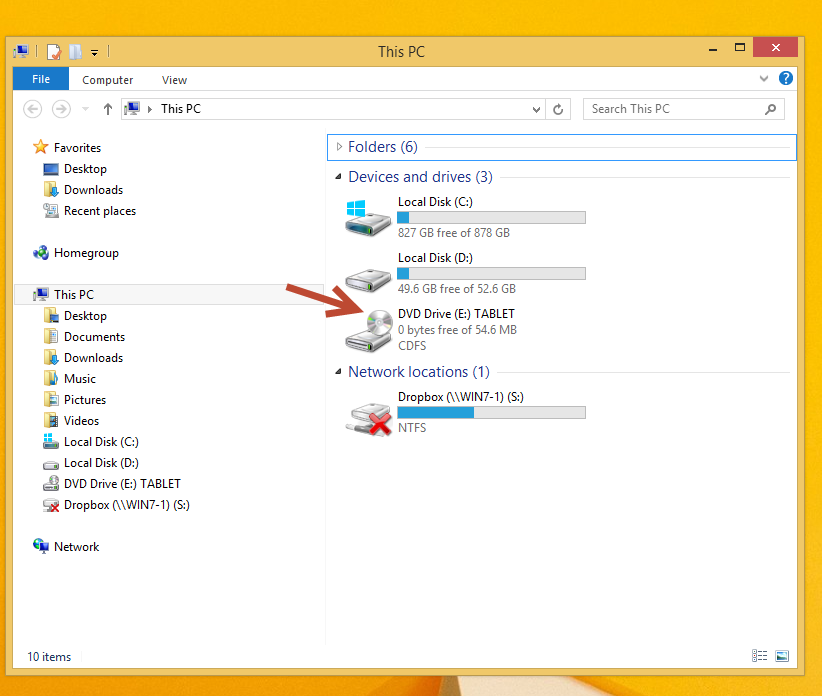Viewport: 822px width, 696px height.
Task: Click "10 items" status bar text
Action: click(x=49, y=657)
